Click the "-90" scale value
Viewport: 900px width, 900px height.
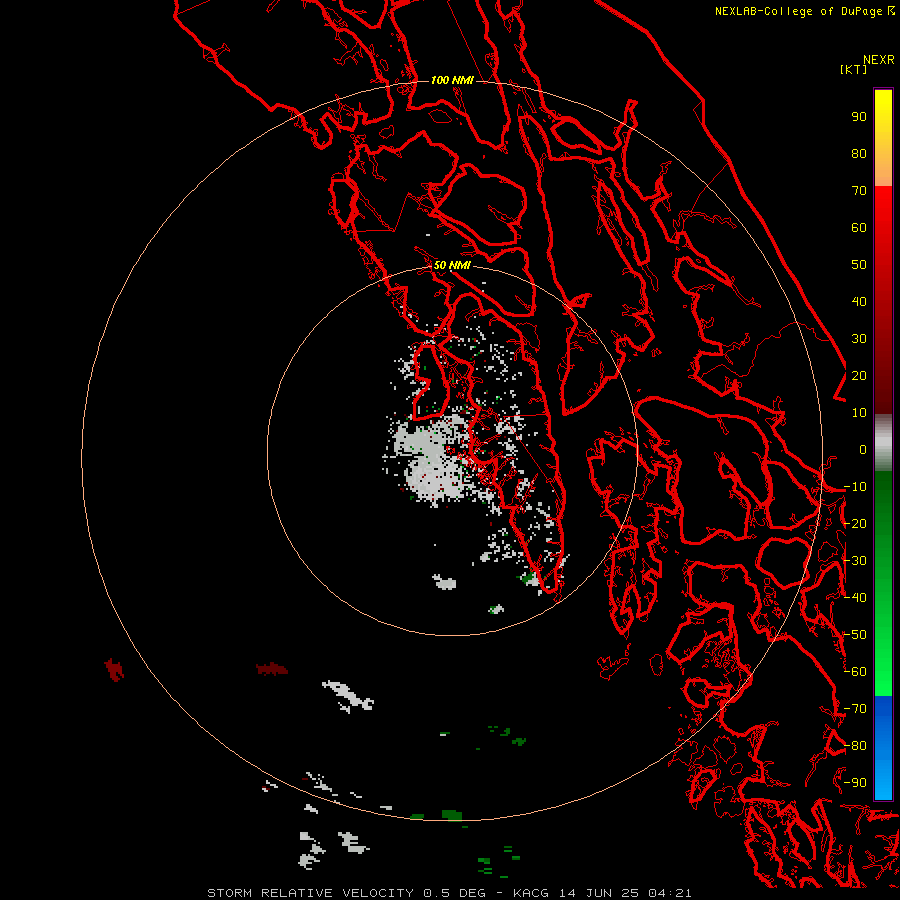(x=855, y=783)
